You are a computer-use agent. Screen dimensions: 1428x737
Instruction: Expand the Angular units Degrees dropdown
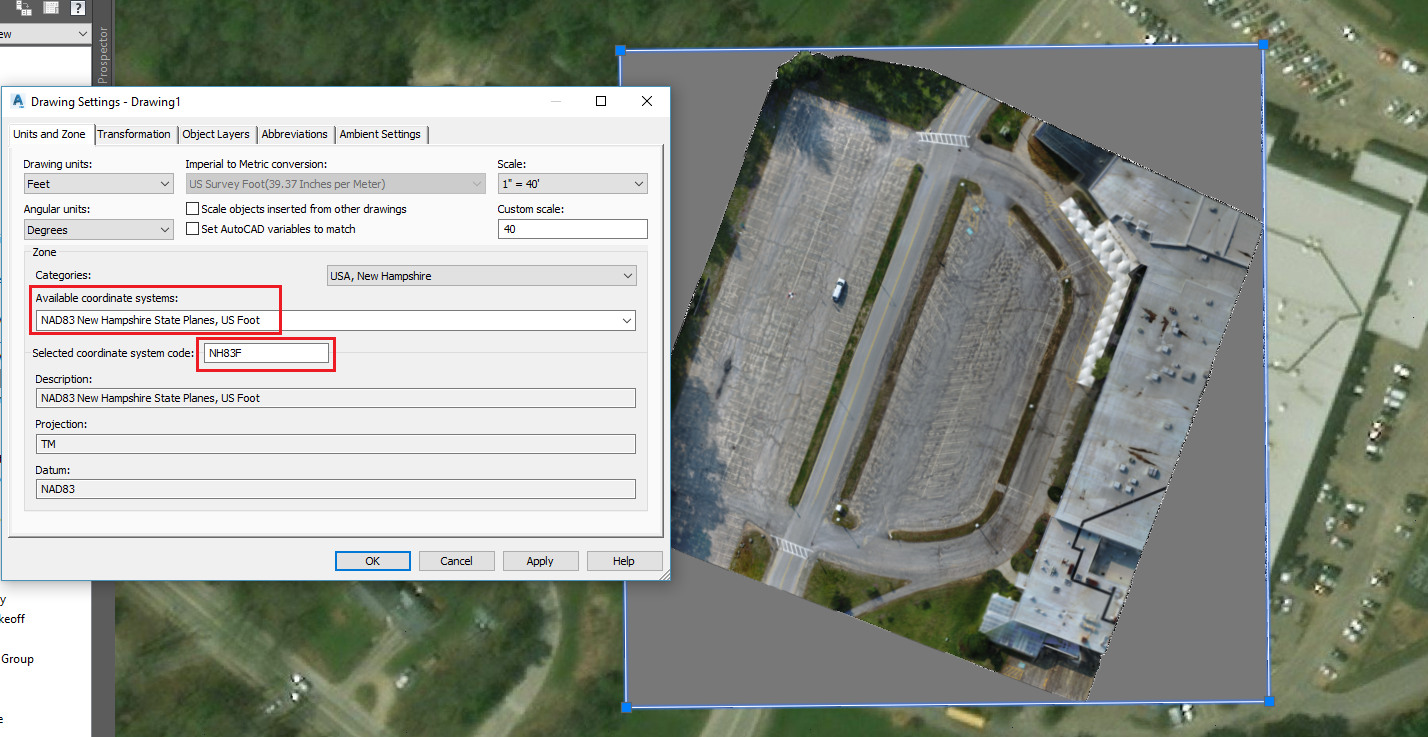click(x=99, y=230)
